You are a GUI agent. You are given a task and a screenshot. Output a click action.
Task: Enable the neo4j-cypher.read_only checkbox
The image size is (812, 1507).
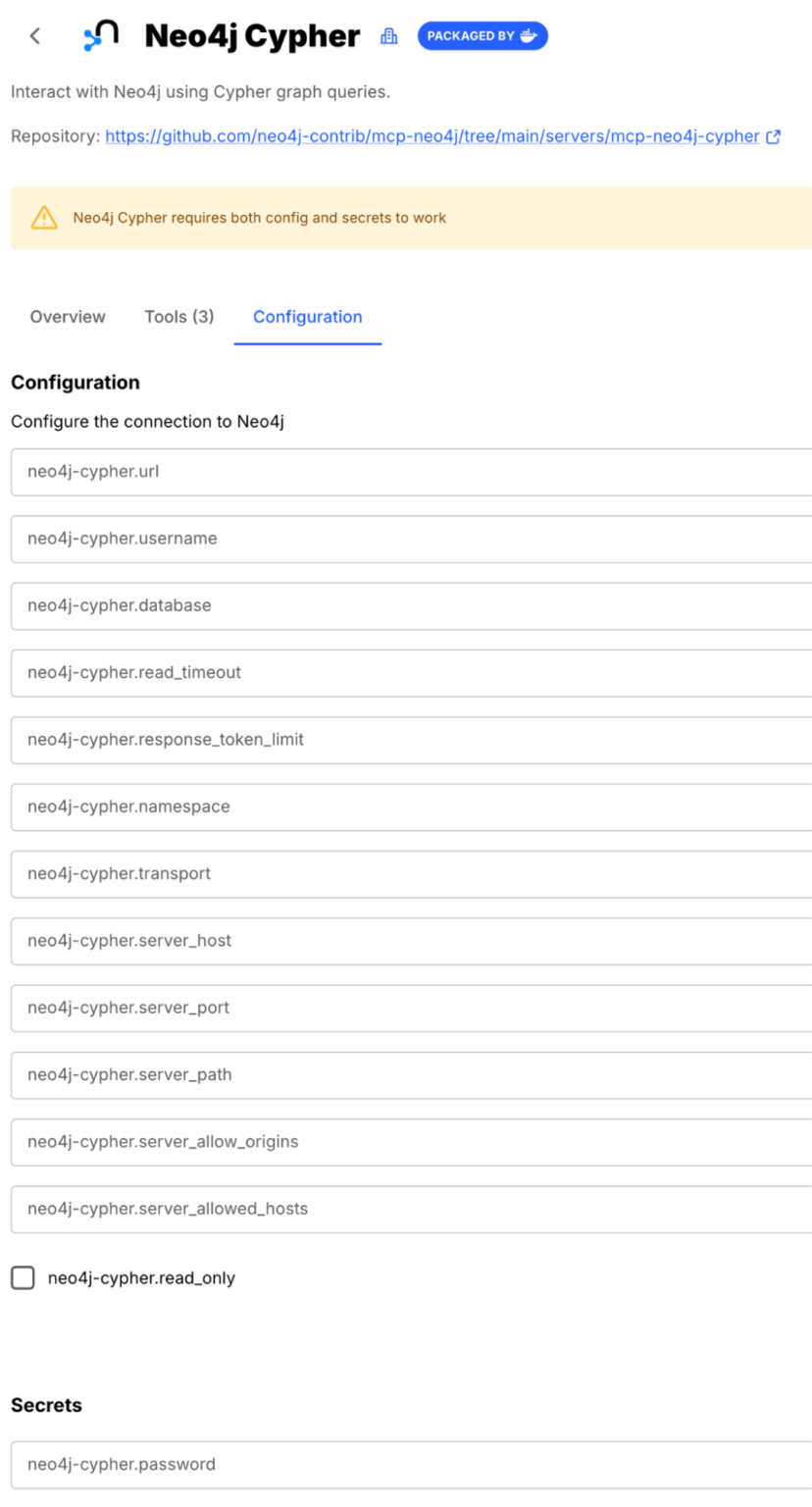pos(22,1277)
